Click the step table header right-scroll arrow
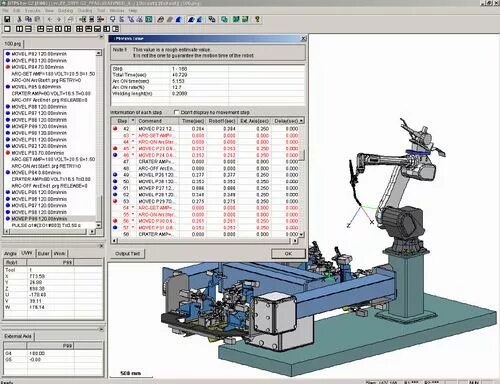This screenshot has width=500, height=384. tap(301, 121)
